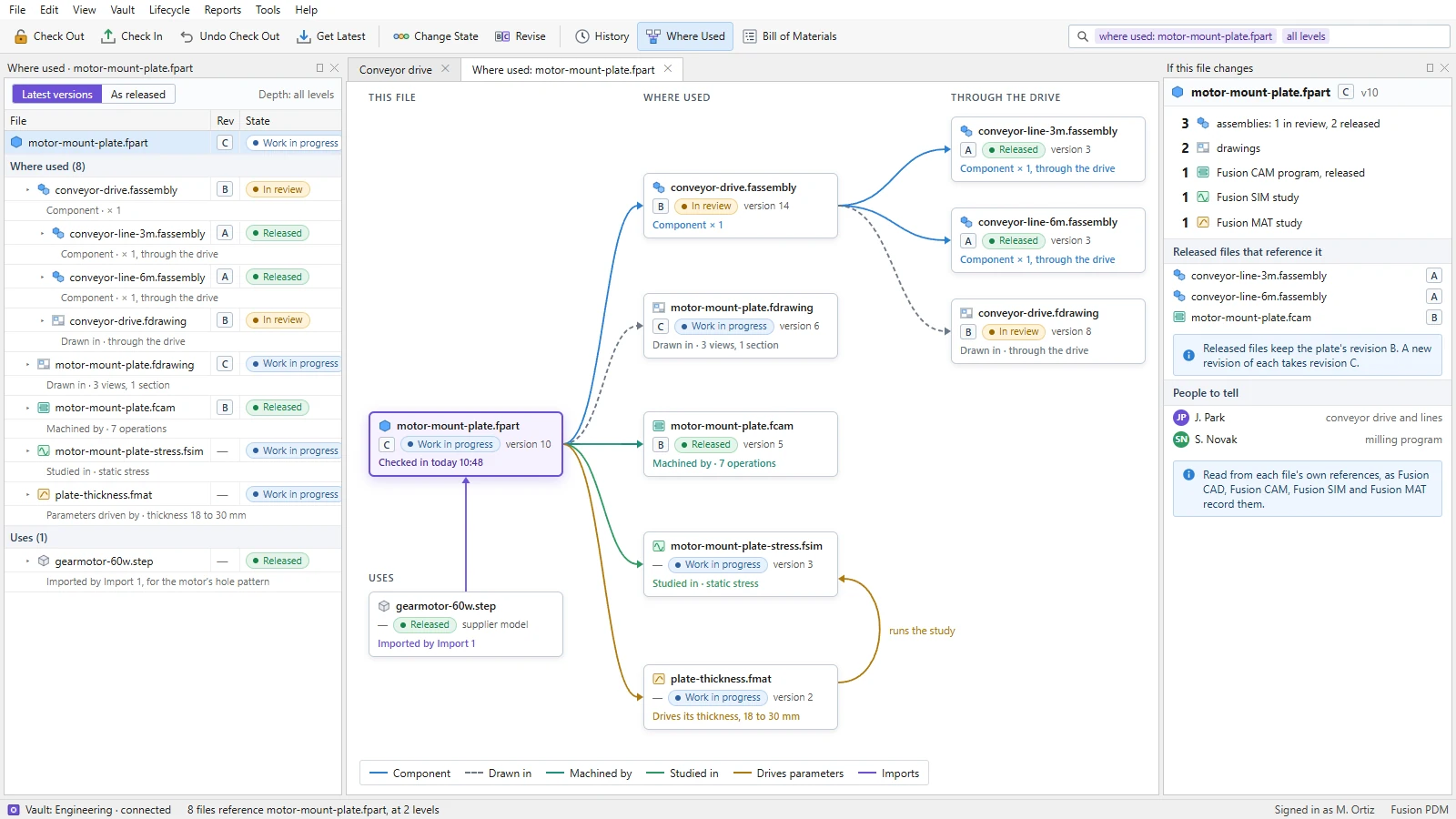Click the Undo Check Out arrow icon

(187, 36)
